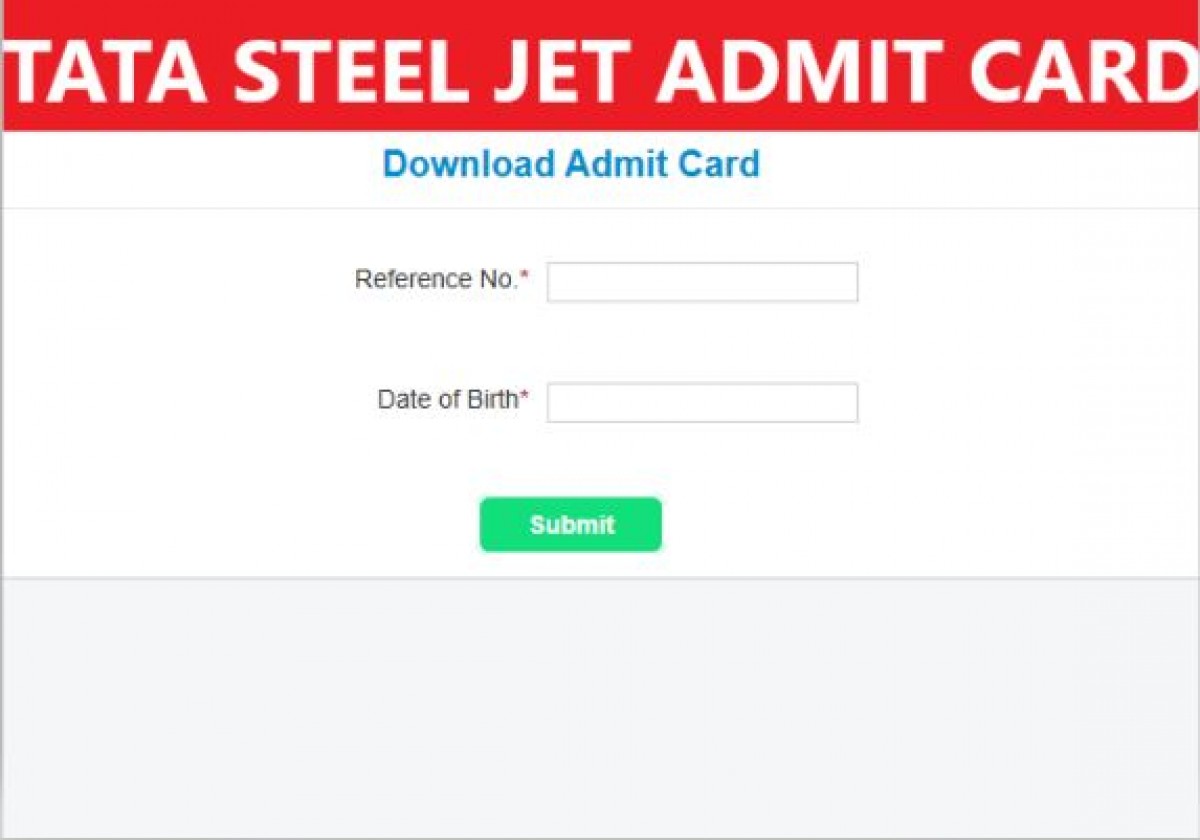1200x840 pixels.
Task: Click the Reference No. label text
Action: (x=435, y=279)
